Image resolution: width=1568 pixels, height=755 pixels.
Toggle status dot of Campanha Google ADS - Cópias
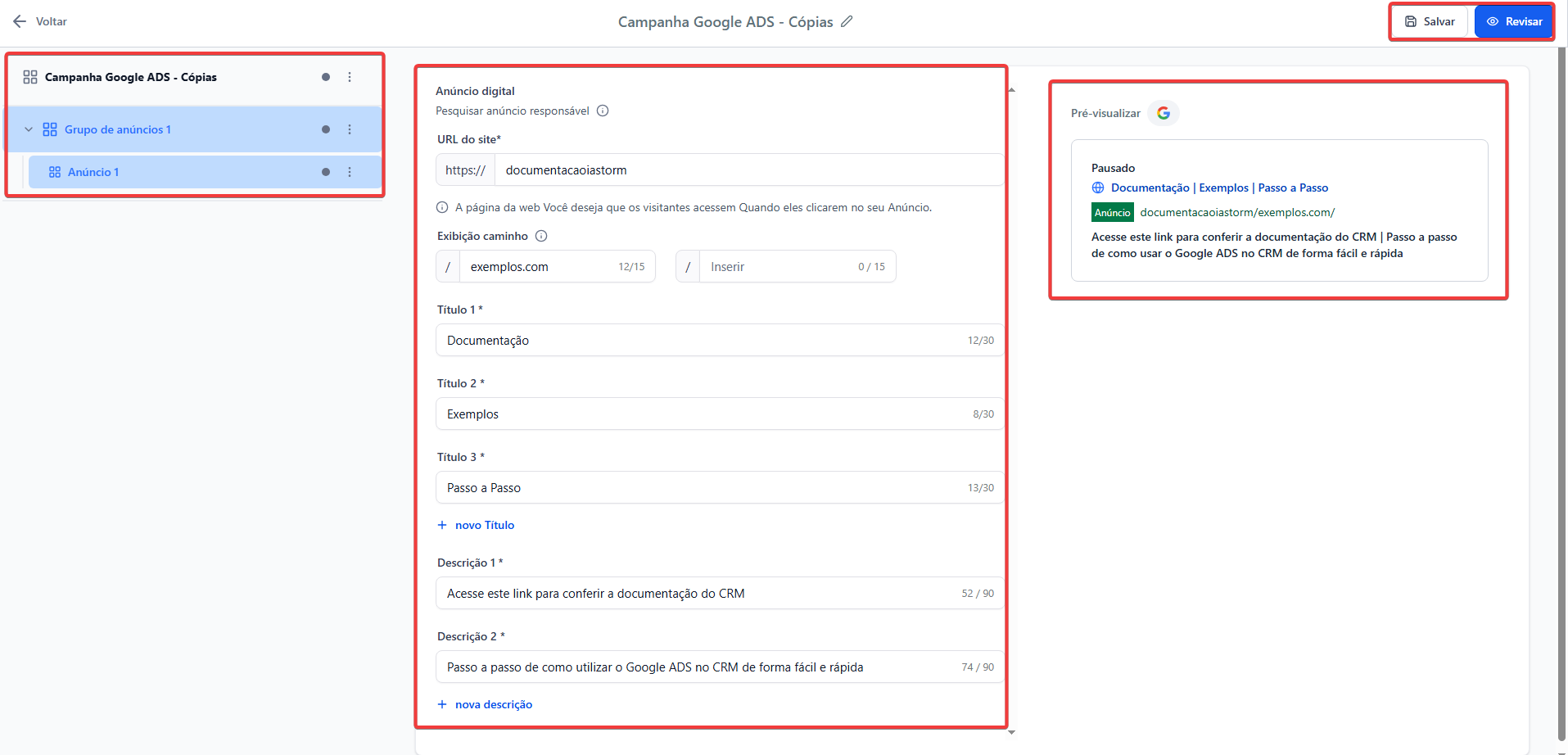click(326, 77)
